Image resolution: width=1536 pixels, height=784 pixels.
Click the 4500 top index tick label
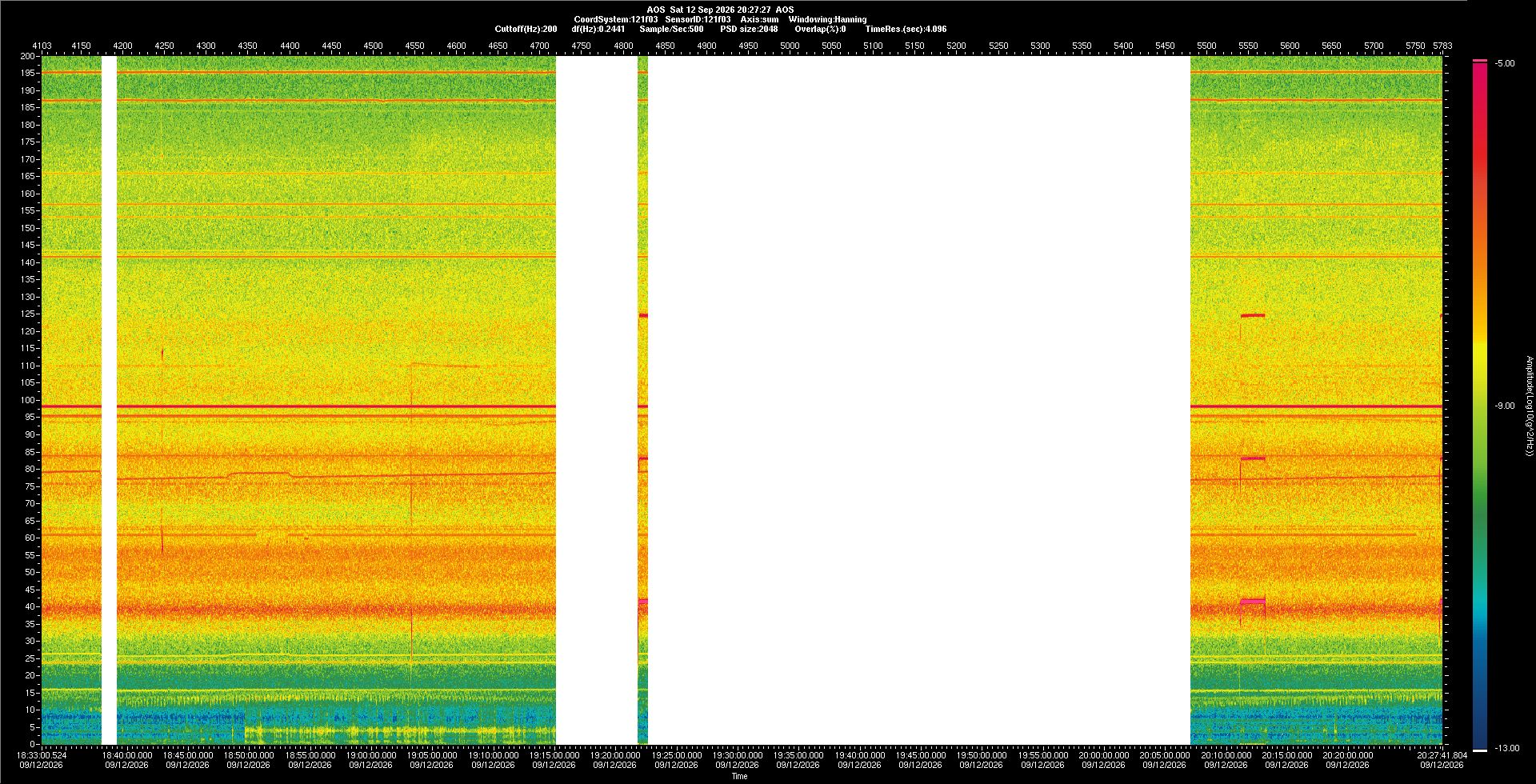373,46
